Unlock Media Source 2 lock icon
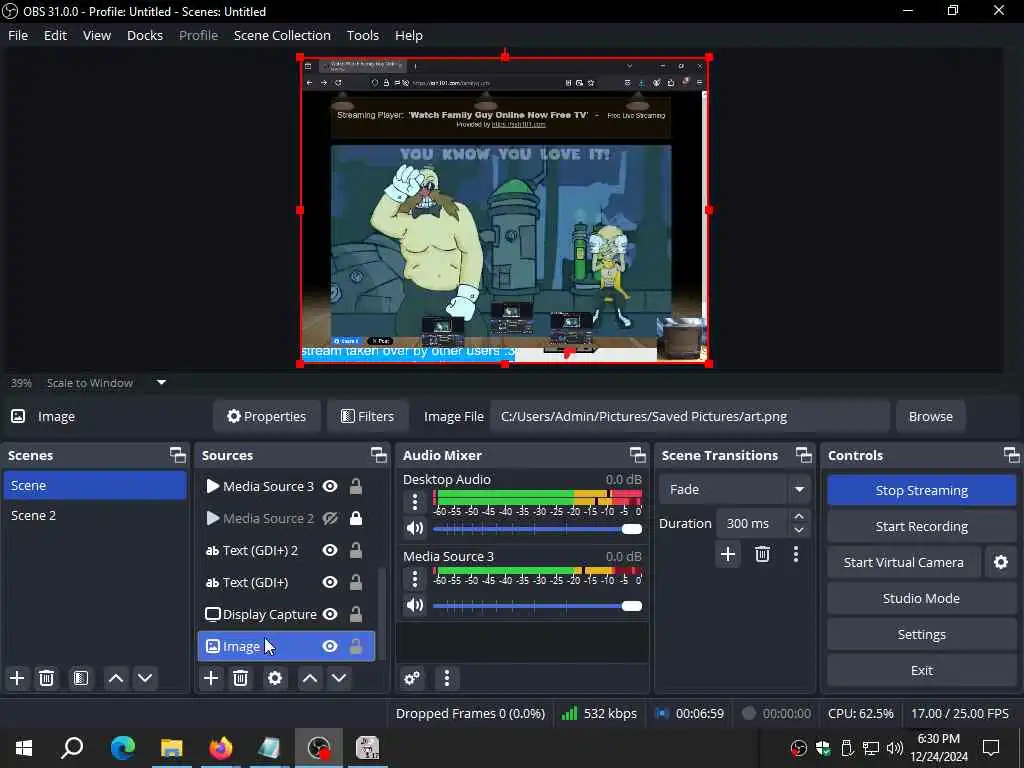The image size is (1024, 768). [356, 518]
